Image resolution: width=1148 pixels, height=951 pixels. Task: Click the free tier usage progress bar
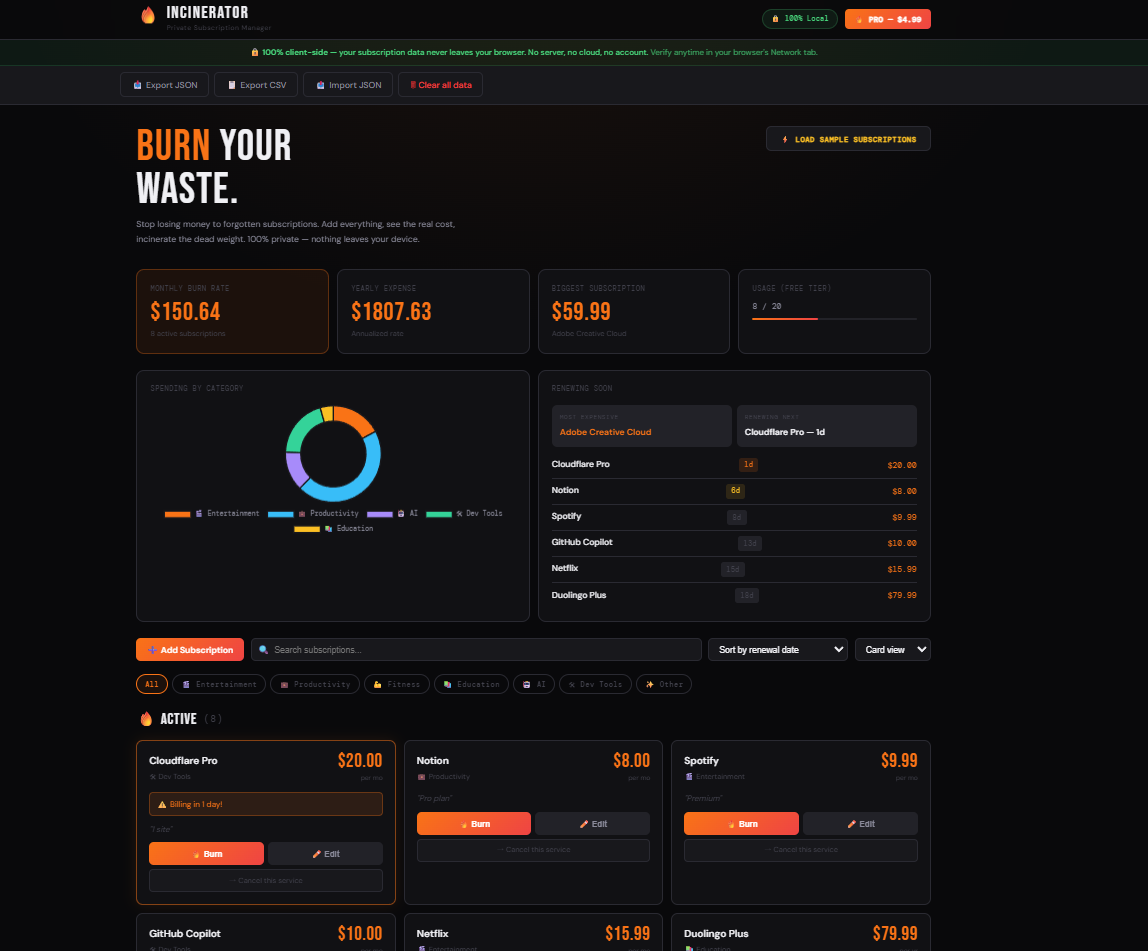click(x=834, y=319)
